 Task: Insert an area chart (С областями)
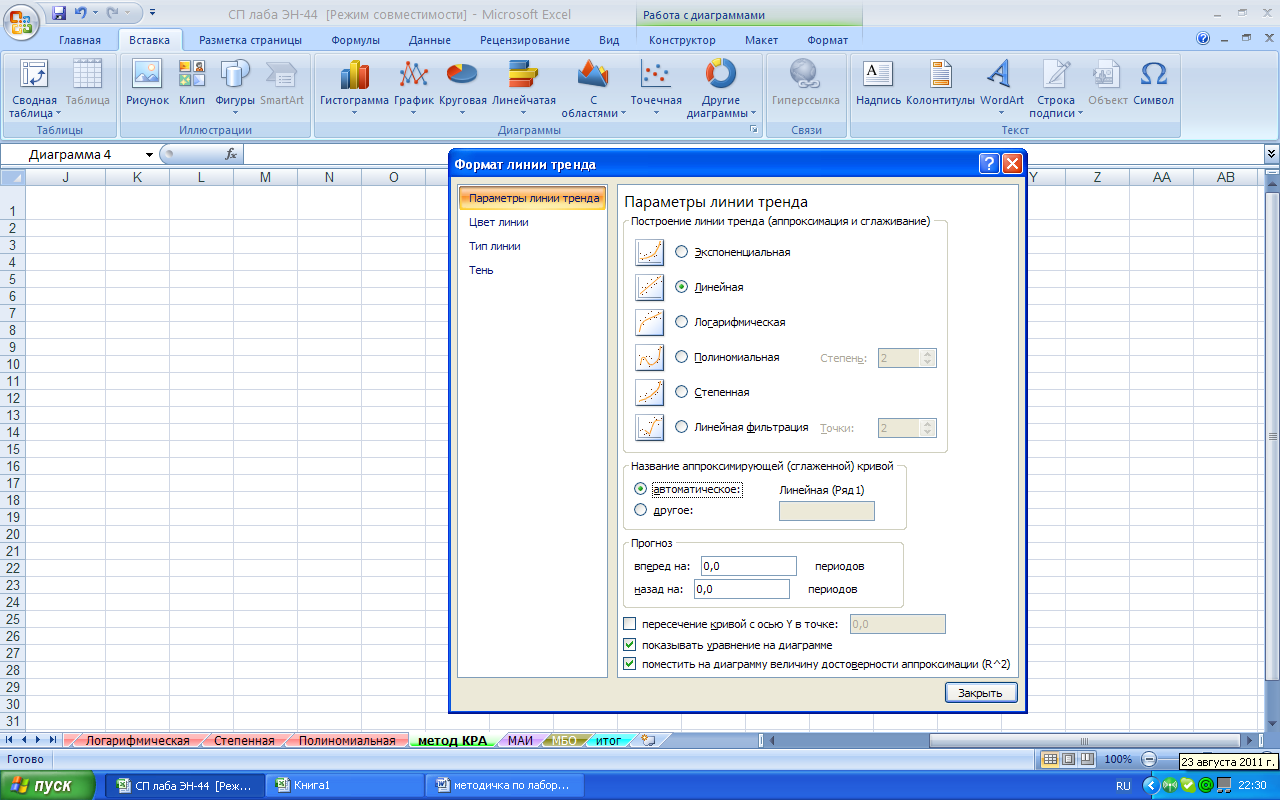coord(593,88)
